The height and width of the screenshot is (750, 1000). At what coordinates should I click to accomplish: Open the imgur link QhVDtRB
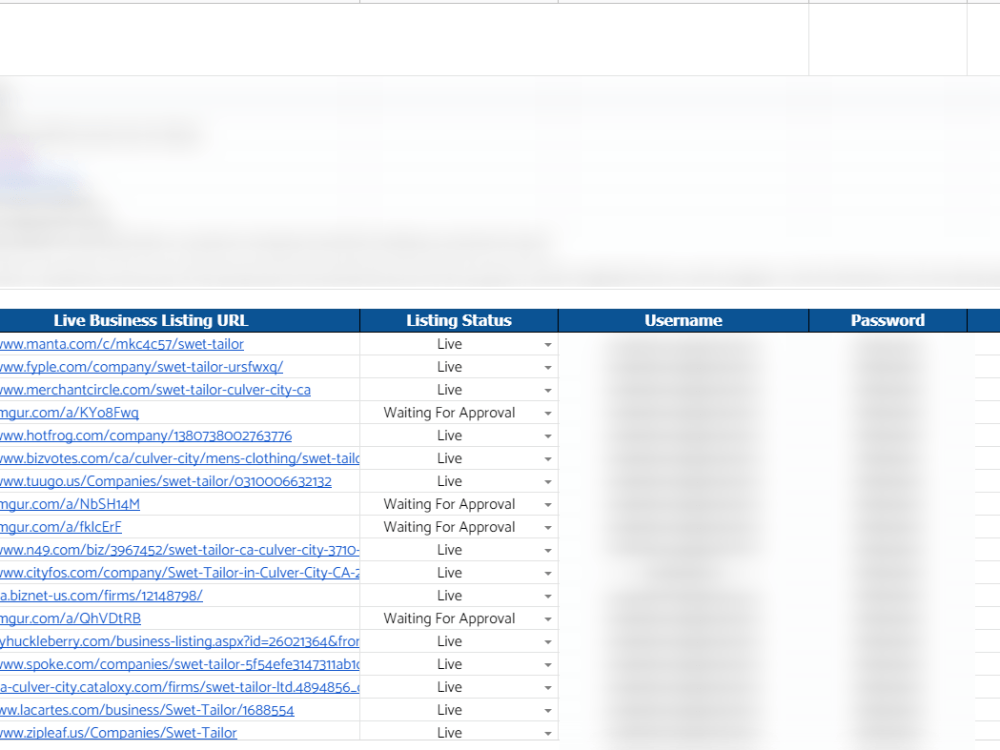[x=71, y=619]
